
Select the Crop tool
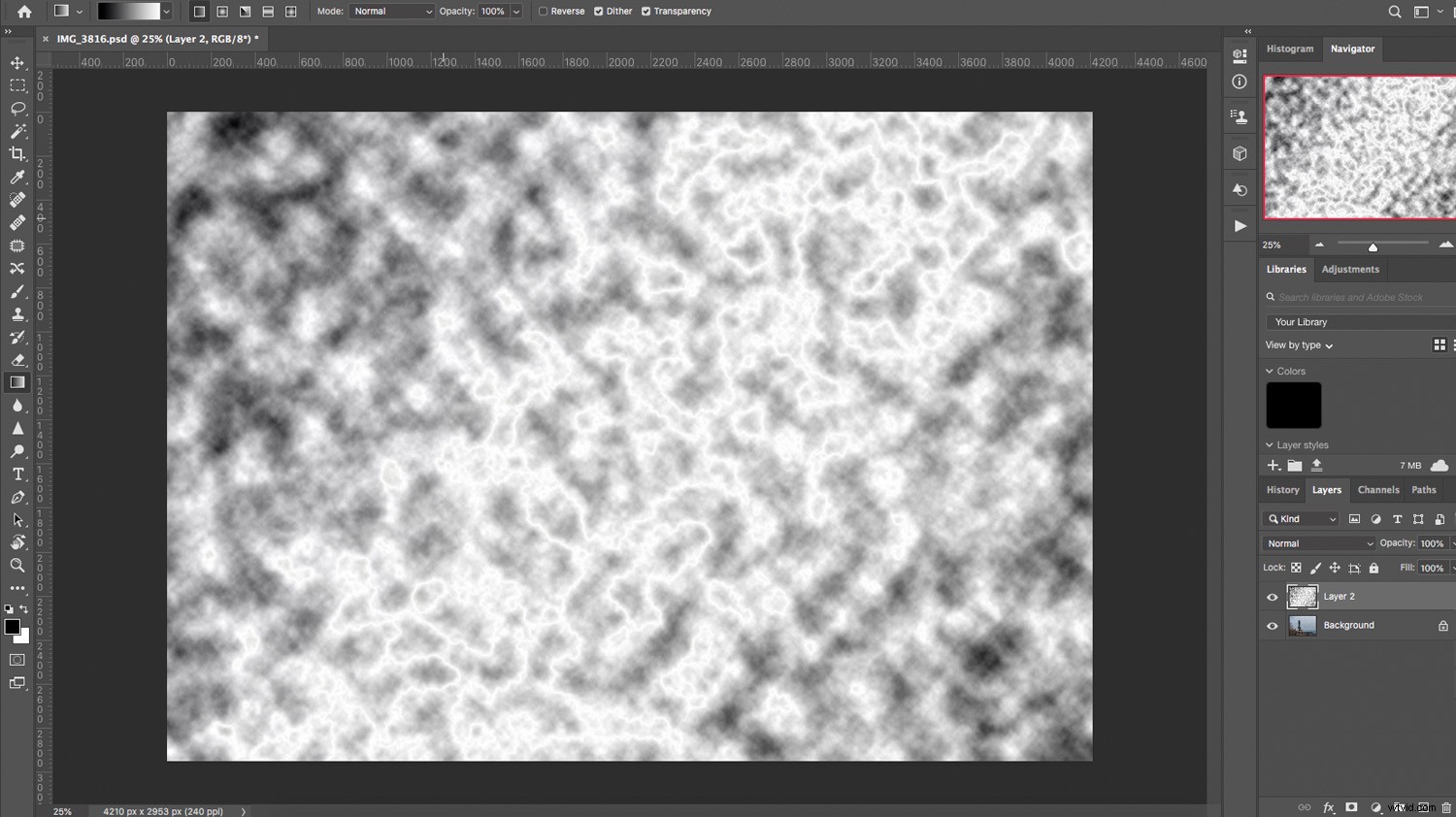click(17, 153)
